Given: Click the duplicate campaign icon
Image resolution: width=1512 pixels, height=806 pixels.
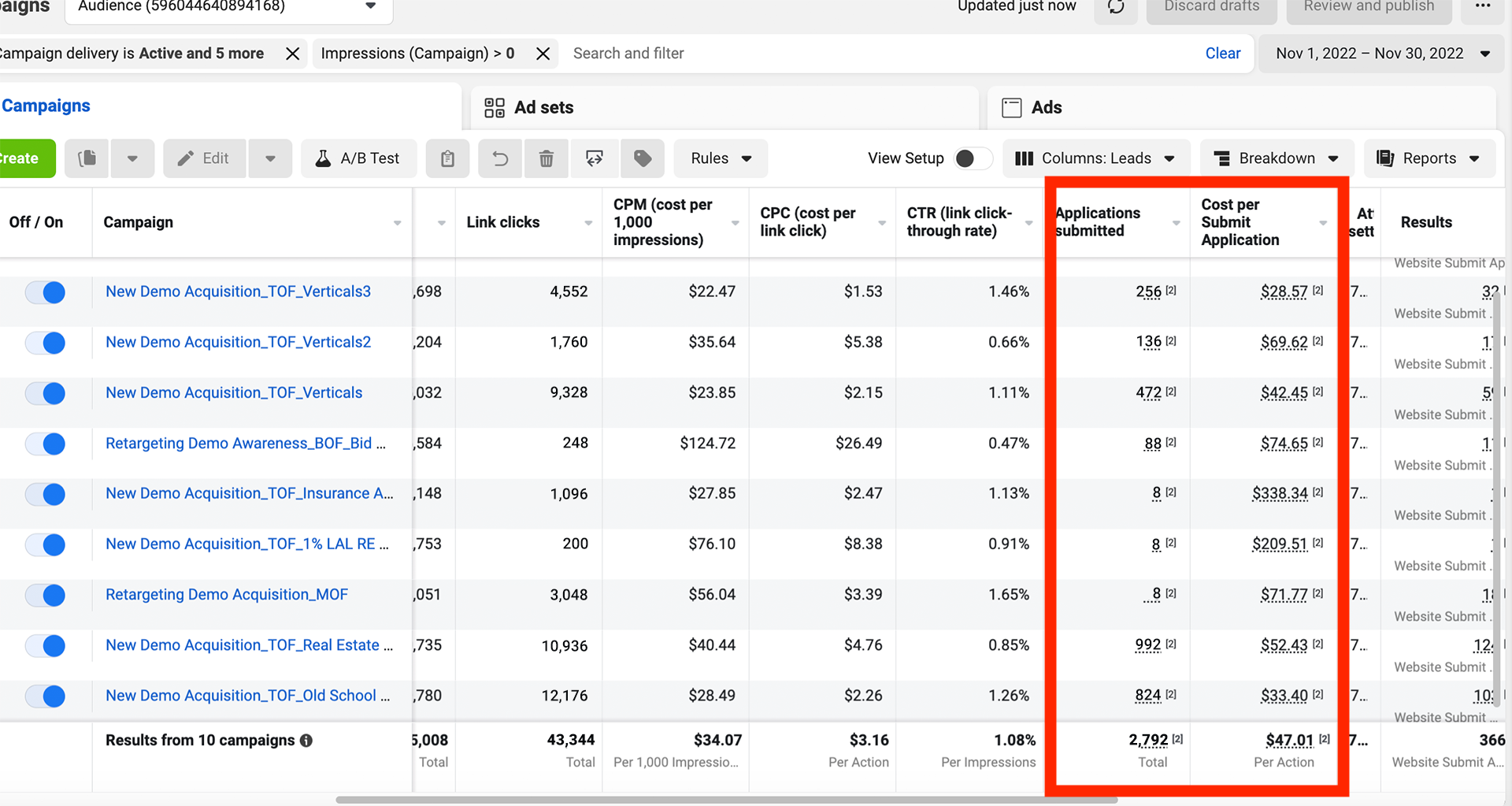Looking at the screenshot, I should [x=87, y=158].
